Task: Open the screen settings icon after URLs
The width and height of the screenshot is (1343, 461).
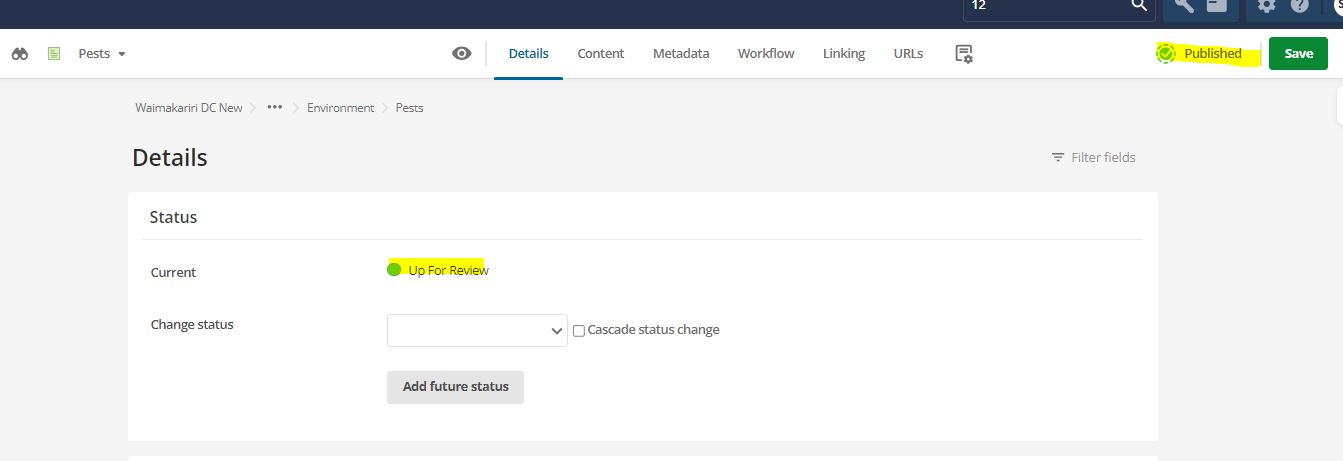Action: pos(964,54)
